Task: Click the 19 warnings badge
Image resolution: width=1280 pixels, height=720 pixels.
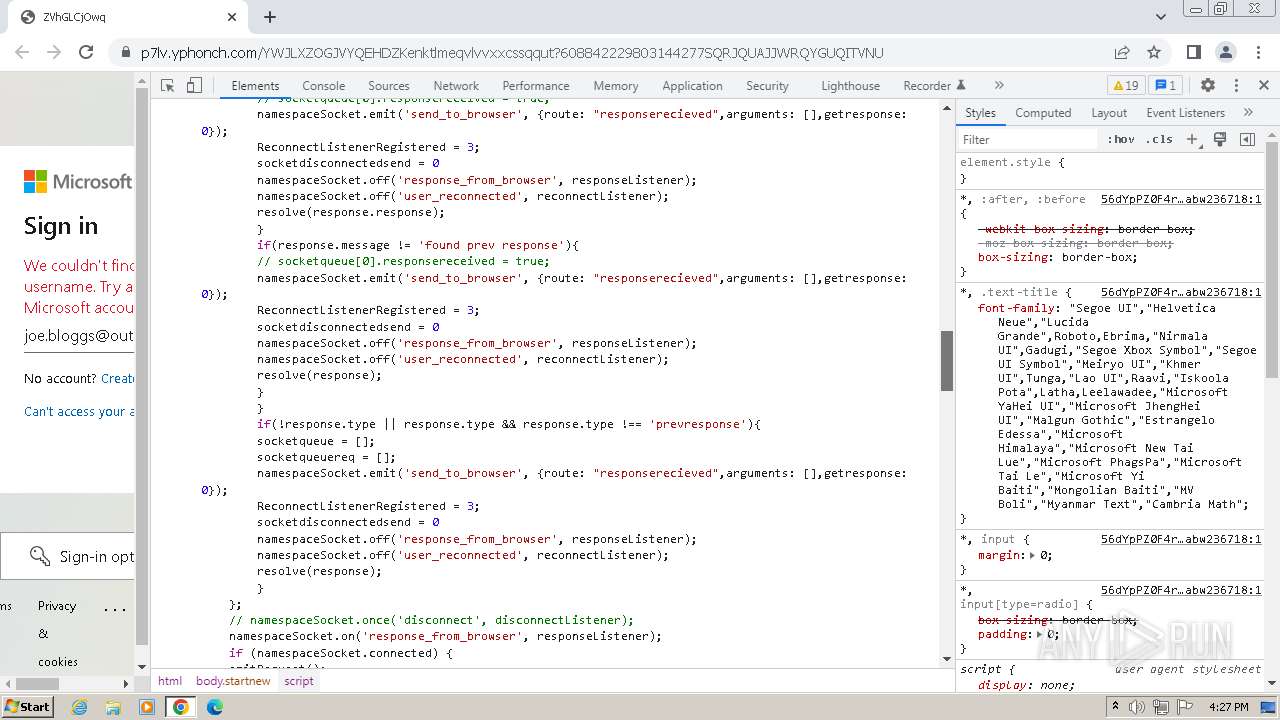Action: point(1125,86)
